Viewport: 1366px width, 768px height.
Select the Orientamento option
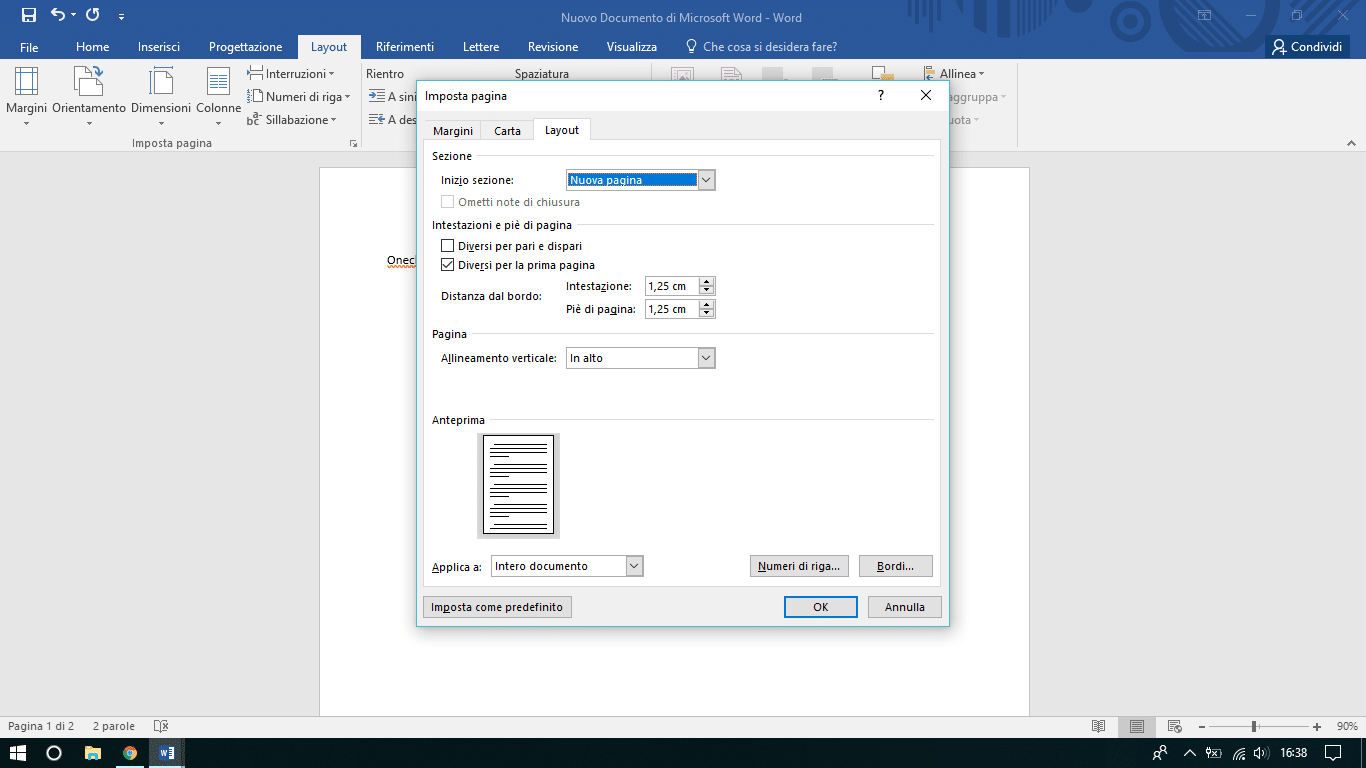[88, 95]
